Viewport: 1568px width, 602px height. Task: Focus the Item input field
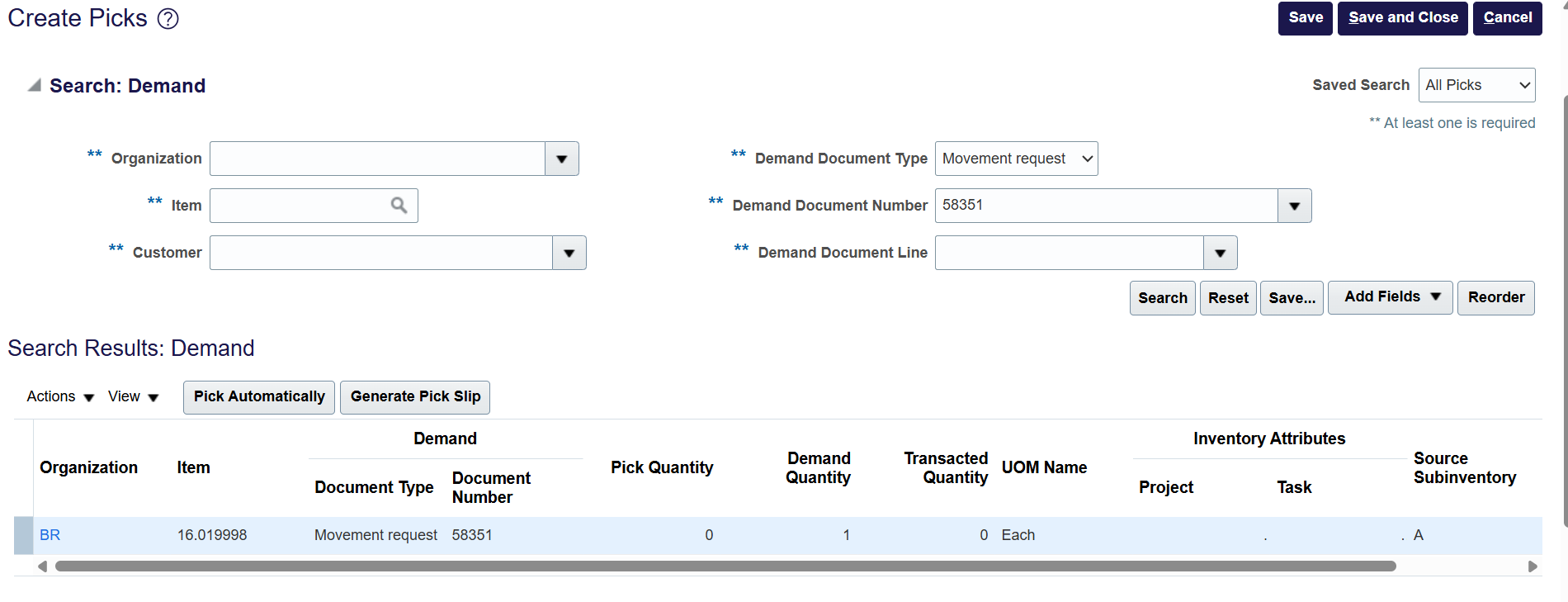[299, 206]
